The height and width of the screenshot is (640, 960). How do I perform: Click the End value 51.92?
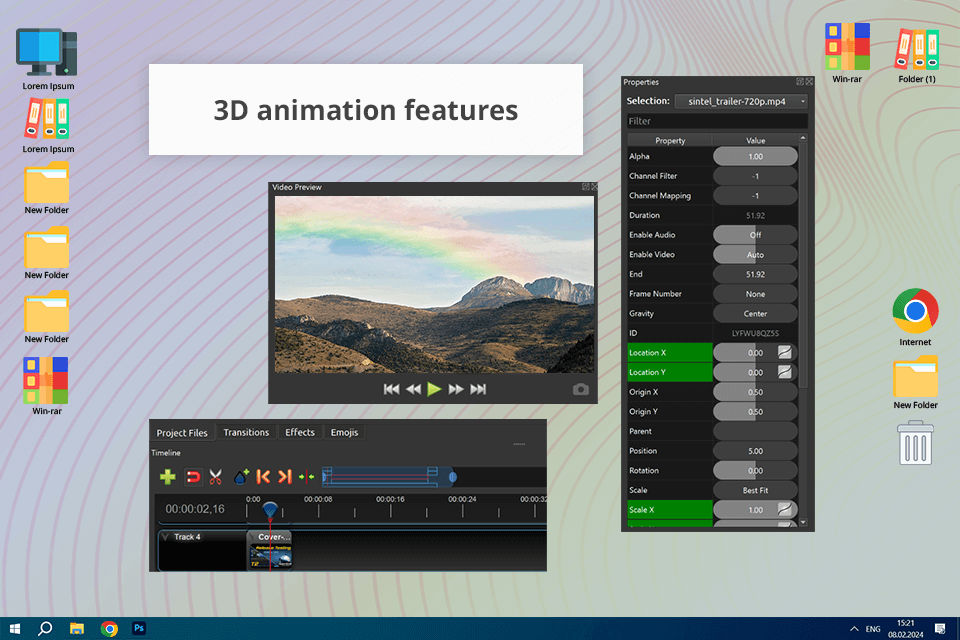[x=755, y=274]
